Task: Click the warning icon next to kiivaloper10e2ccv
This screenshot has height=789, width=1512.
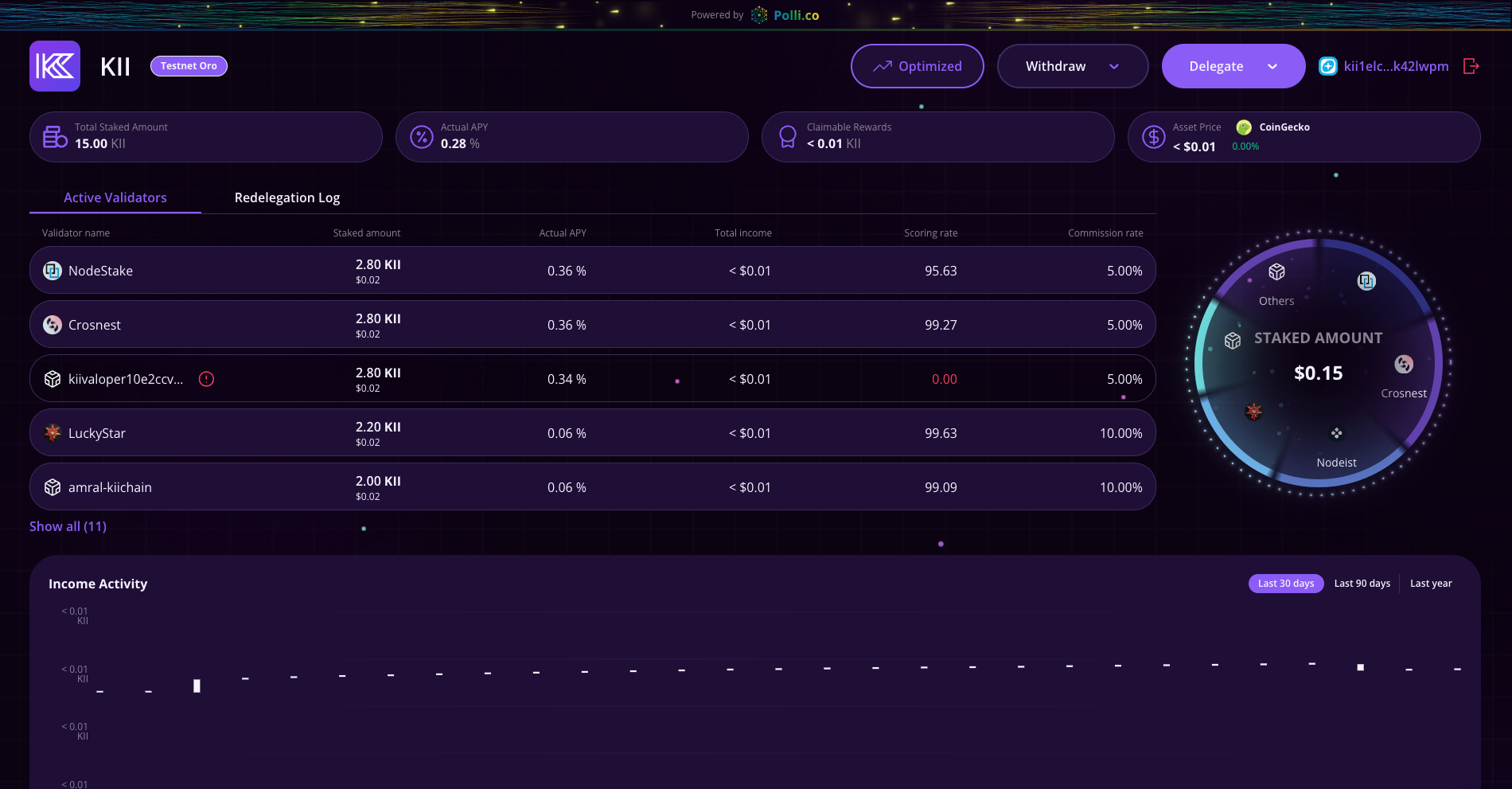Action: [206, 379]
